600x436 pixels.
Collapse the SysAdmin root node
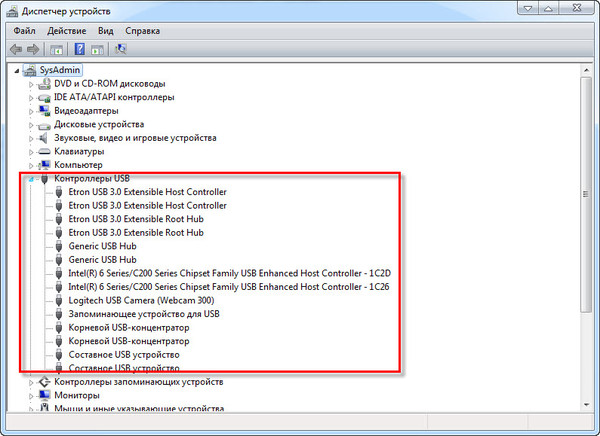pos(17,70)
